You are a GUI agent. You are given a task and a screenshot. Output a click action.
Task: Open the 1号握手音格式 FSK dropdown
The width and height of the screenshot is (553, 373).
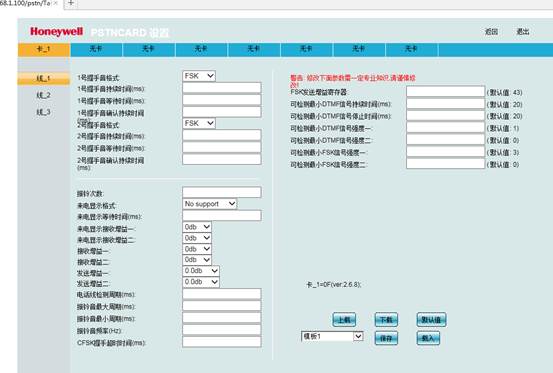pos(199,76)
